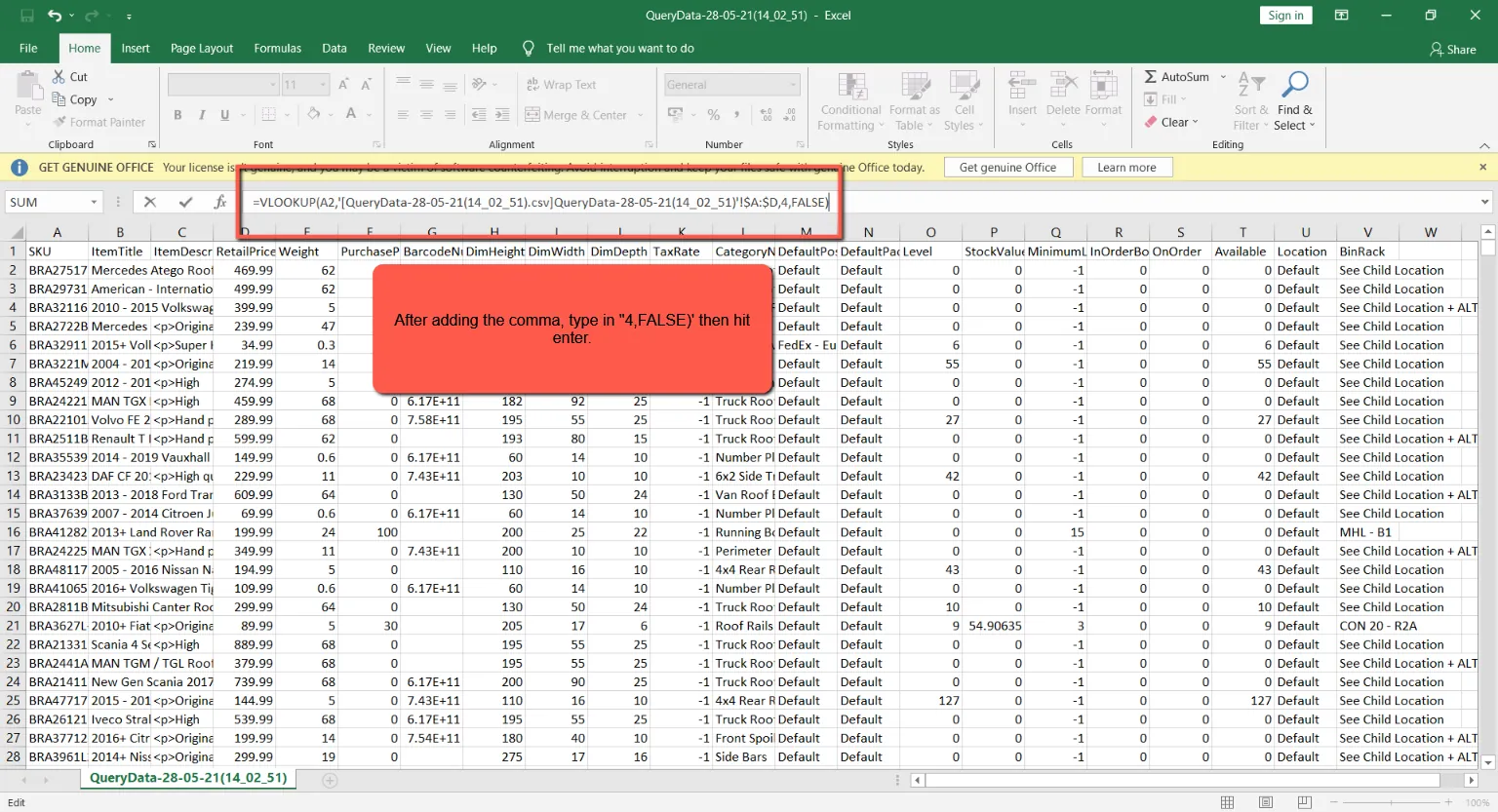Open Sort & Filter menu
This screenshot has width=1498, height=812.
1251,100
